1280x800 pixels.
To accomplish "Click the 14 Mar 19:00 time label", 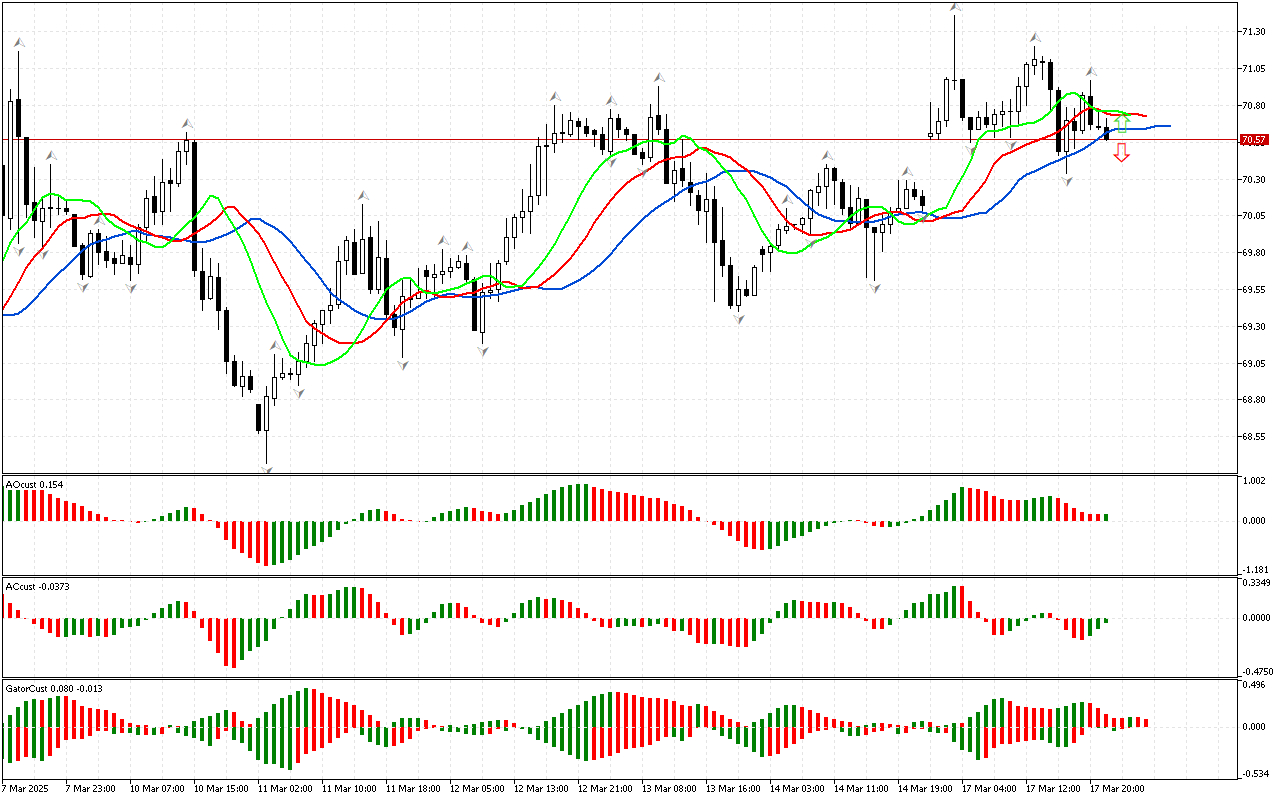I will pos(923,789).
